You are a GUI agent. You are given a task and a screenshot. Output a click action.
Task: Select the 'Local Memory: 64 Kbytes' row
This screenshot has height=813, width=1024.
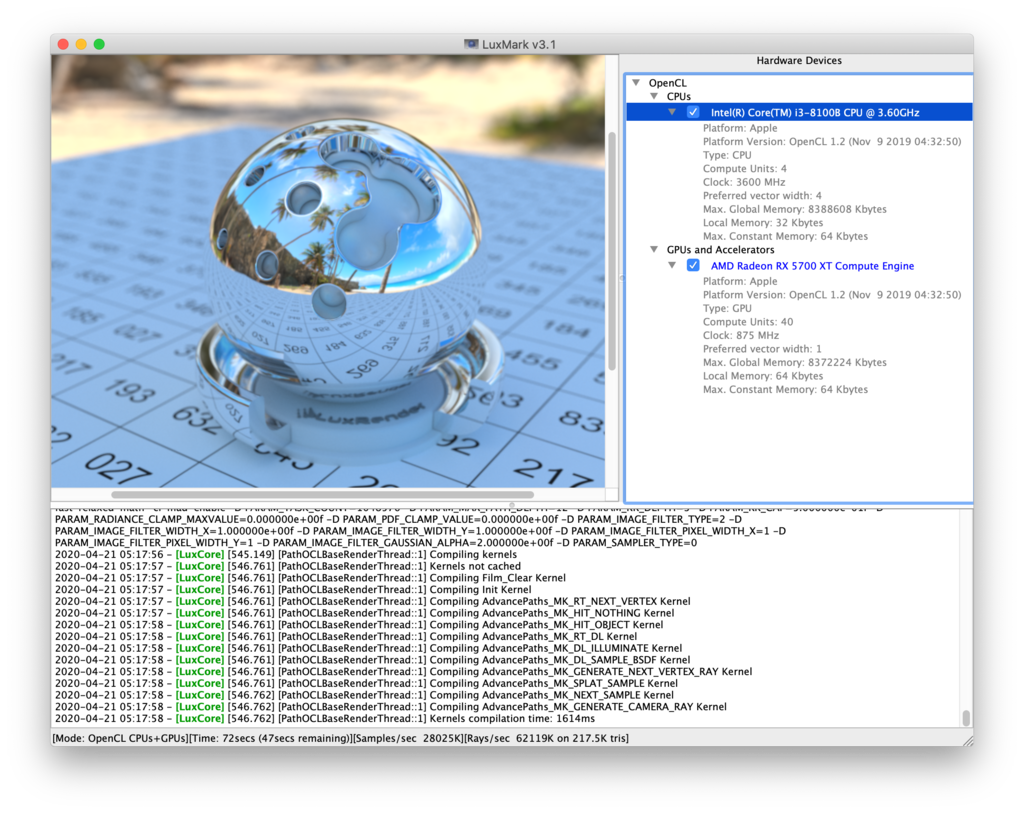coord(763,376)
